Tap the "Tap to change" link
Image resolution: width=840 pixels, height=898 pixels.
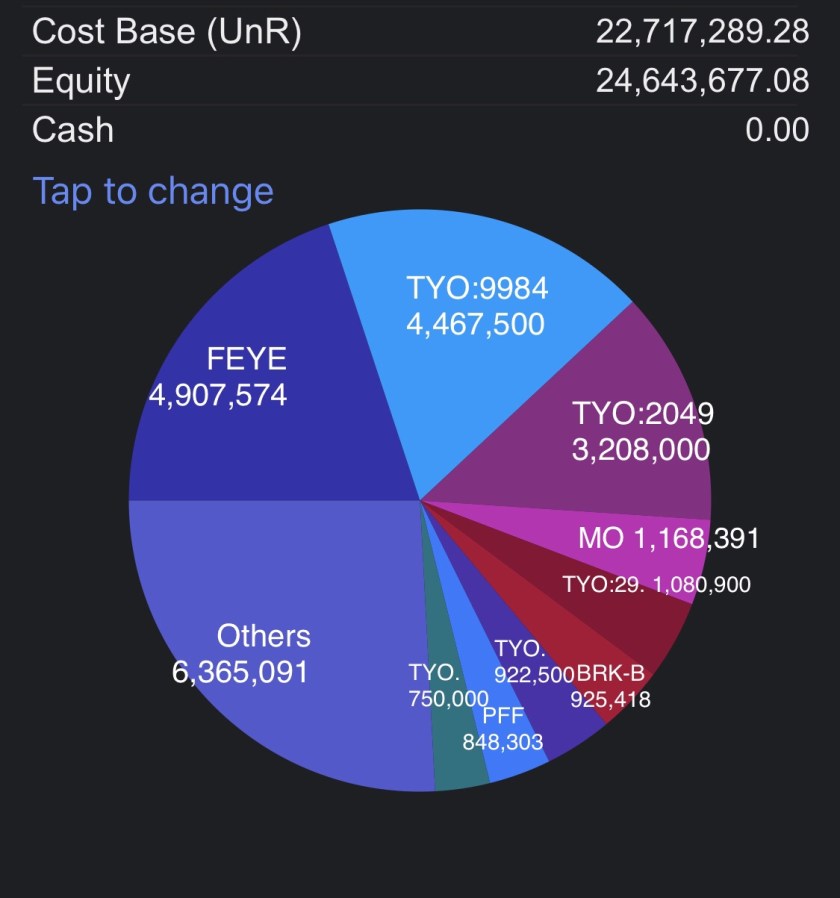[153, 190]
